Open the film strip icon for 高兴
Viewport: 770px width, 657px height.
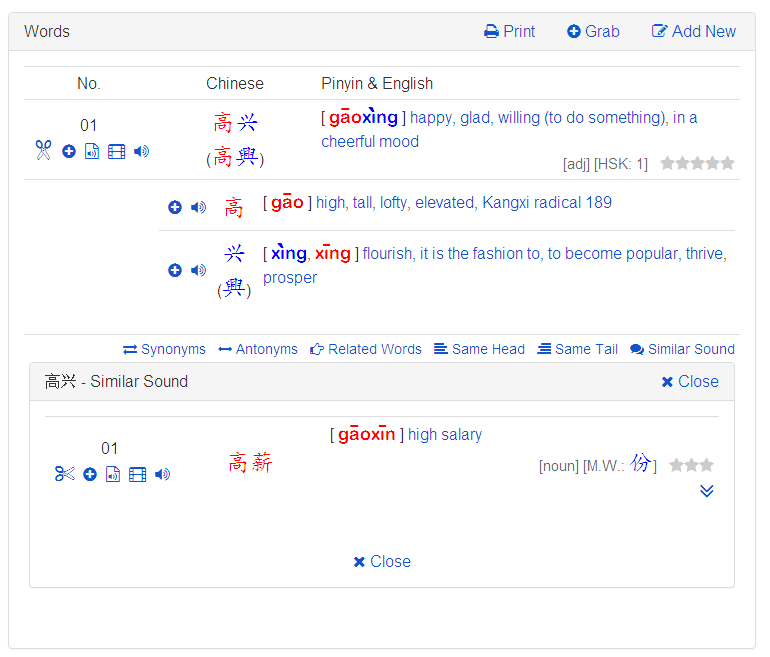[117, 151]
